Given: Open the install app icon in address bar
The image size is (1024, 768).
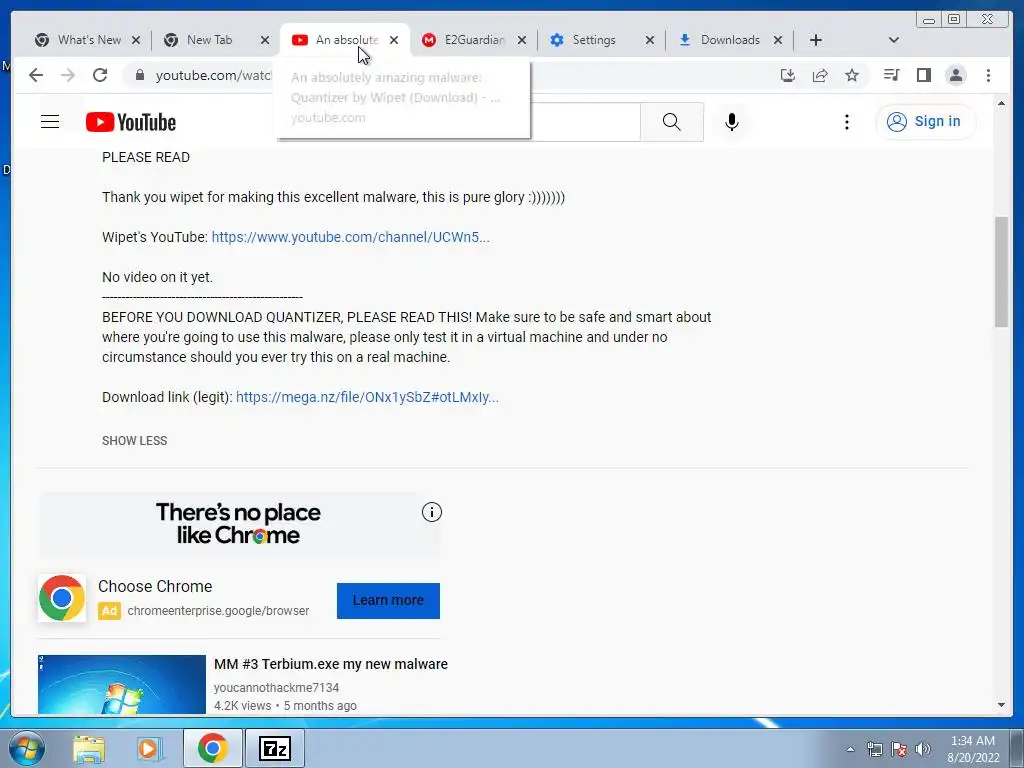Looking at the screenshot, I should pyautogui.click(x=788, y=75).
